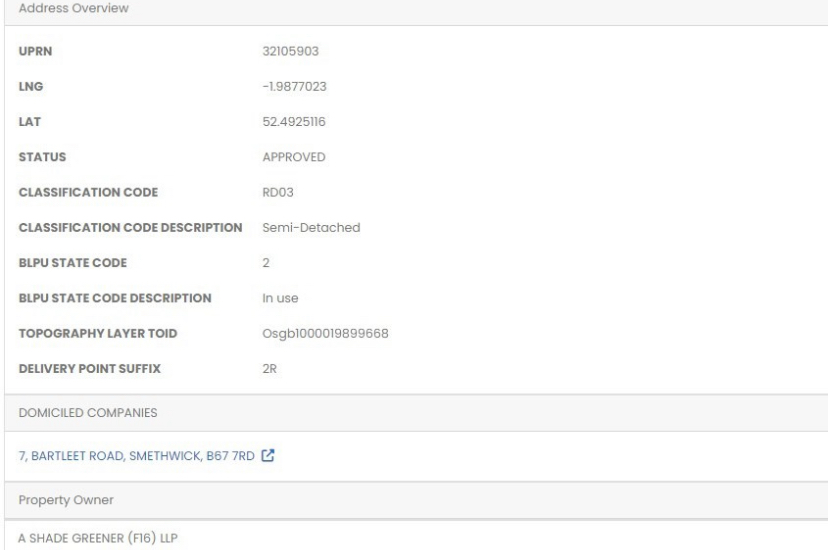This screenshot has width=828, height=550.
Task: Click the TOPOGRAPHY LAYER TOID label
Action: tap(98, 334)
